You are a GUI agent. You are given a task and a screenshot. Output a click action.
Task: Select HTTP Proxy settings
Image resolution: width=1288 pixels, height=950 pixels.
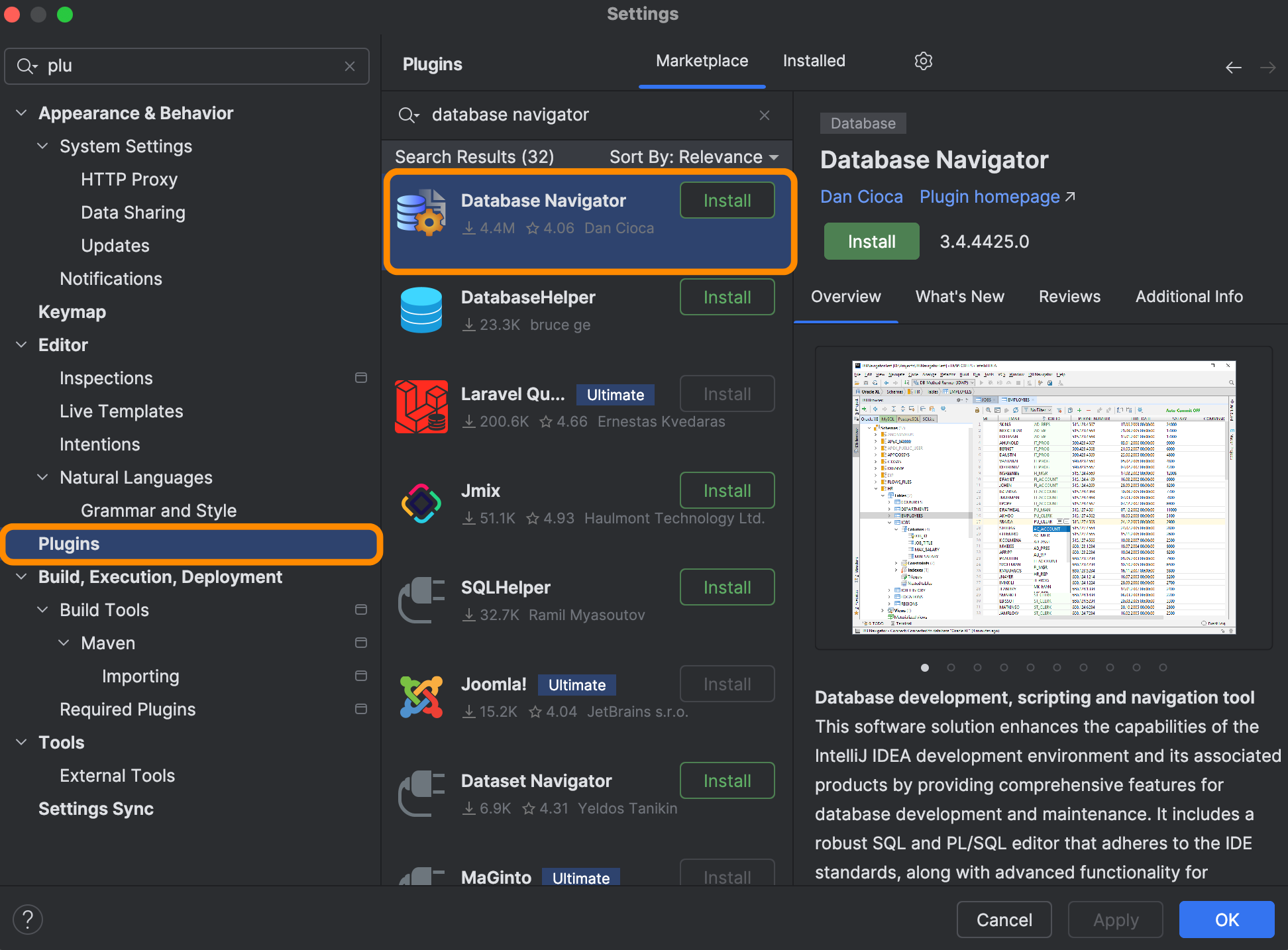(x=129, y=180)
